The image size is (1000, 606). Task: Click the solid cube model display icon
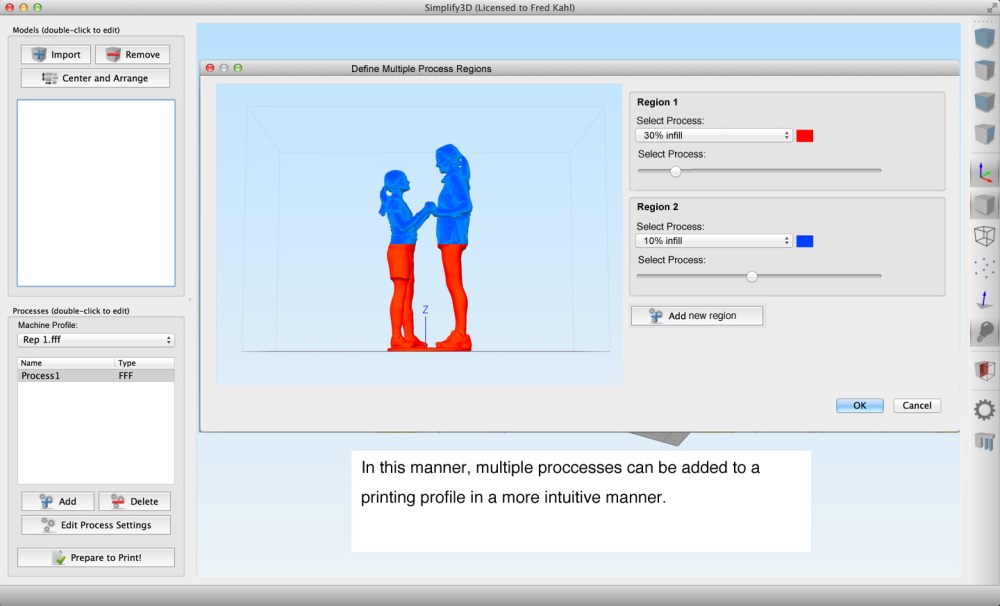tap(984, 205)
